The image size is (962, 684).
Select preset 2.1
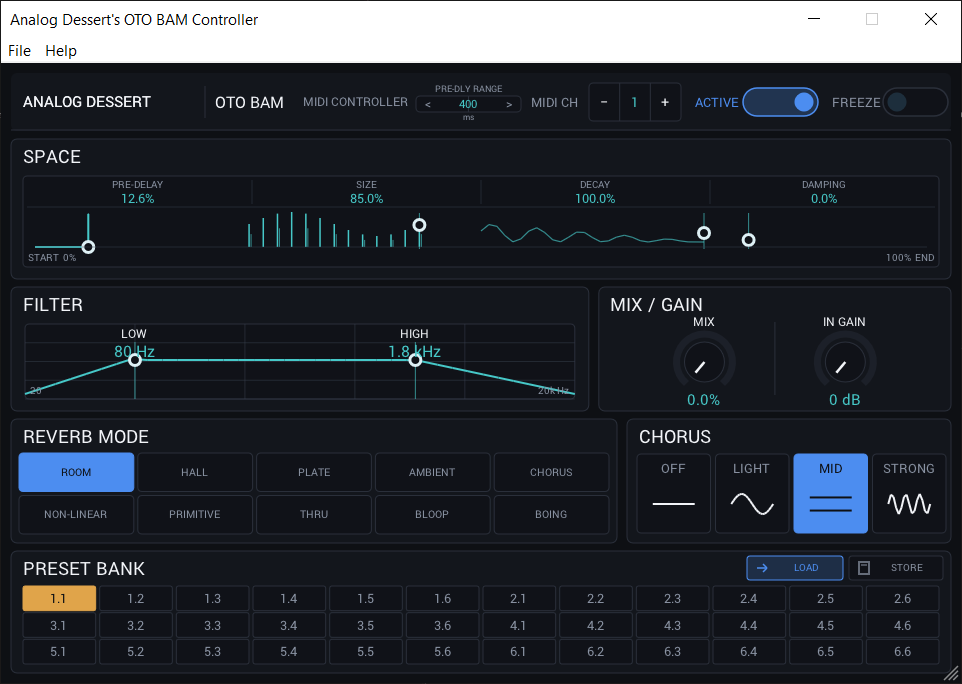(x=519, y=599)
